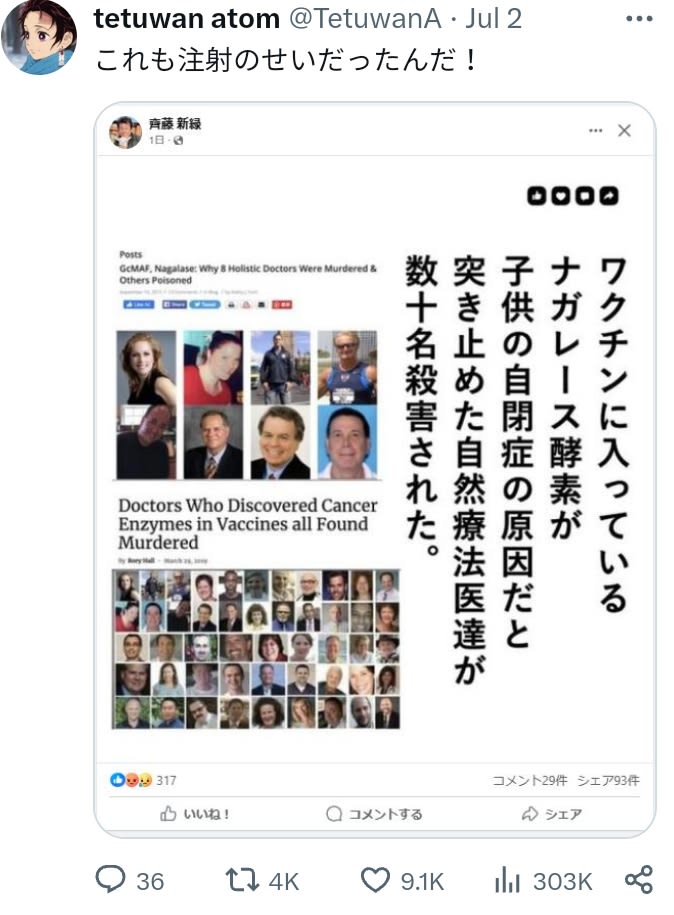Open the tweet share icon
Image resolution: width=674 pixels, height=915 pixels.
pos(638,880)
